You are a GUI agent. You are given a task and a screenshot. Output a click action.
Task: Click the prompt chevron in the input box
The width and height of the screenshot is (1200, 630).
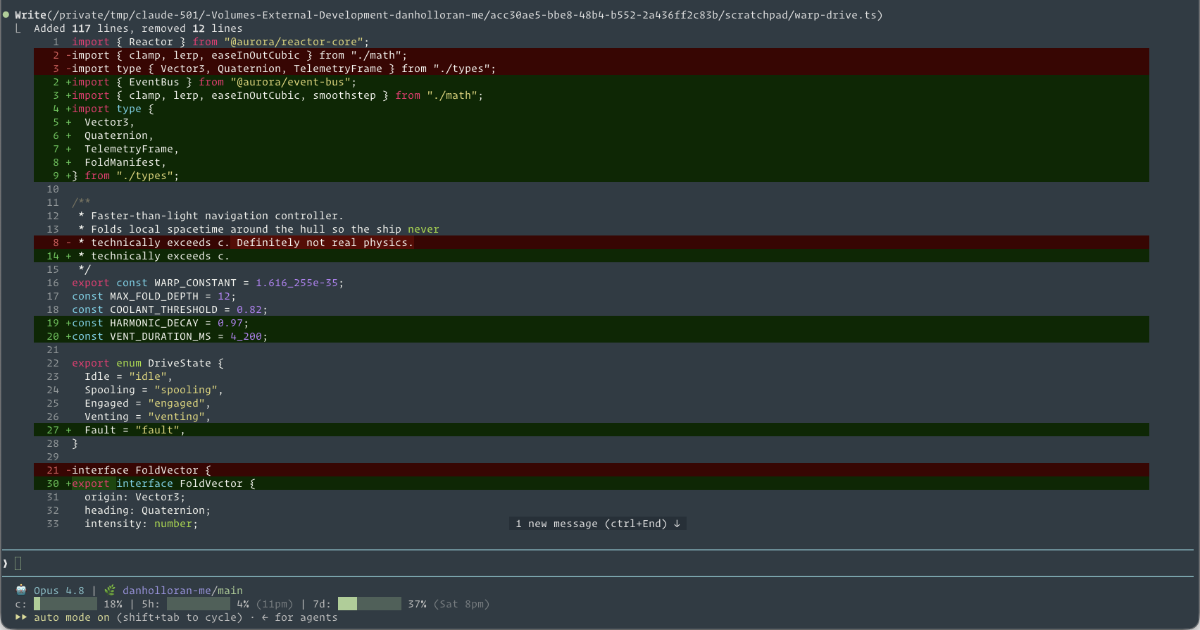point(5,564)
